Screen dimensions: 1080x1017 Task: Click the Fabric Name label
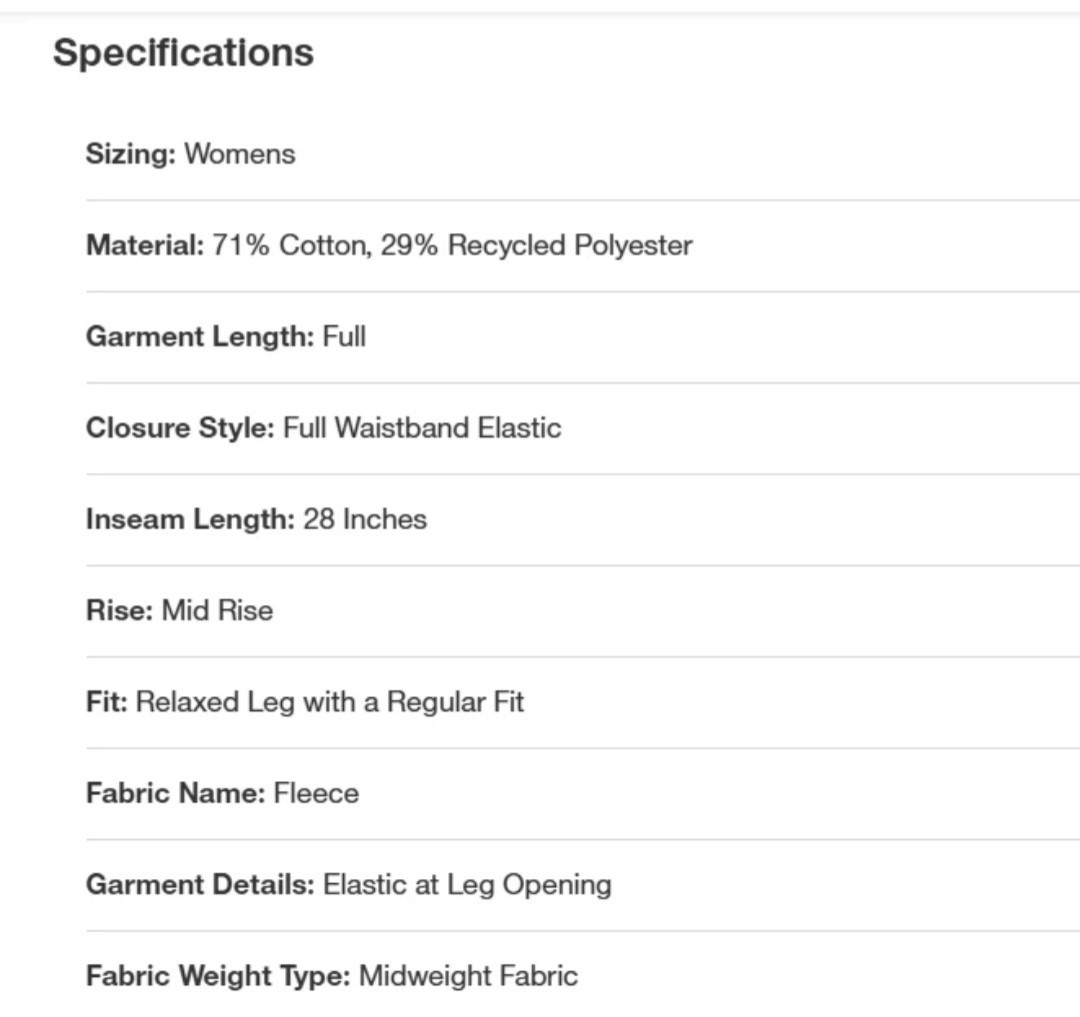(175, 793)
